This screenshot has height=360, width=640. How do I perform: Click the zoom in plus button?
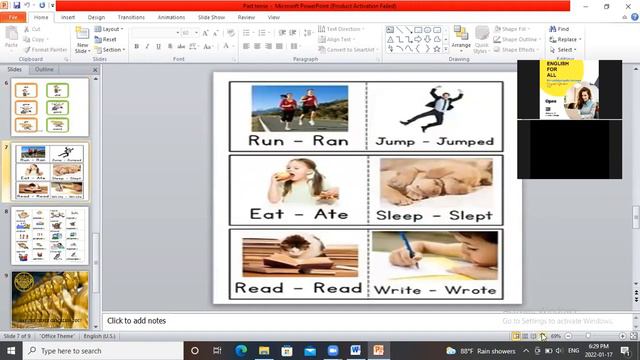coord(622,336)
